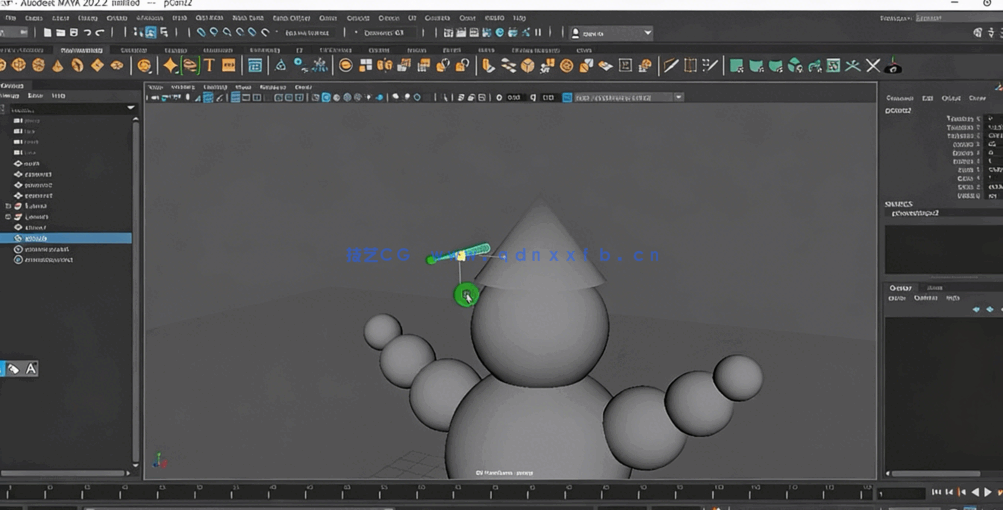This screenshot has width=1003, height=510.
Task: Click the go-to-start playback button
Action: pos(936,491)
